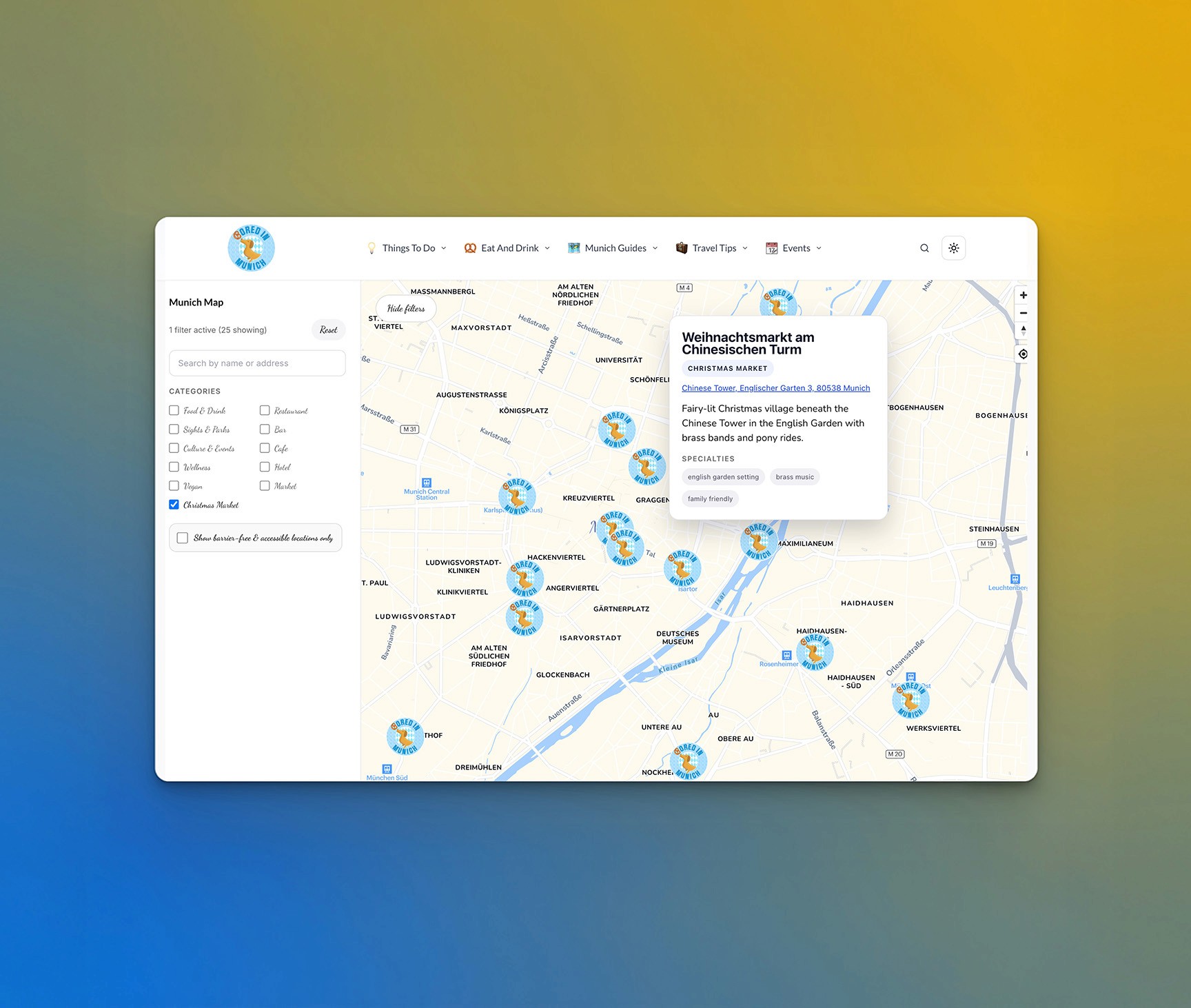
Task: Enable the Bar category checkbox
Action: point(265,429)
